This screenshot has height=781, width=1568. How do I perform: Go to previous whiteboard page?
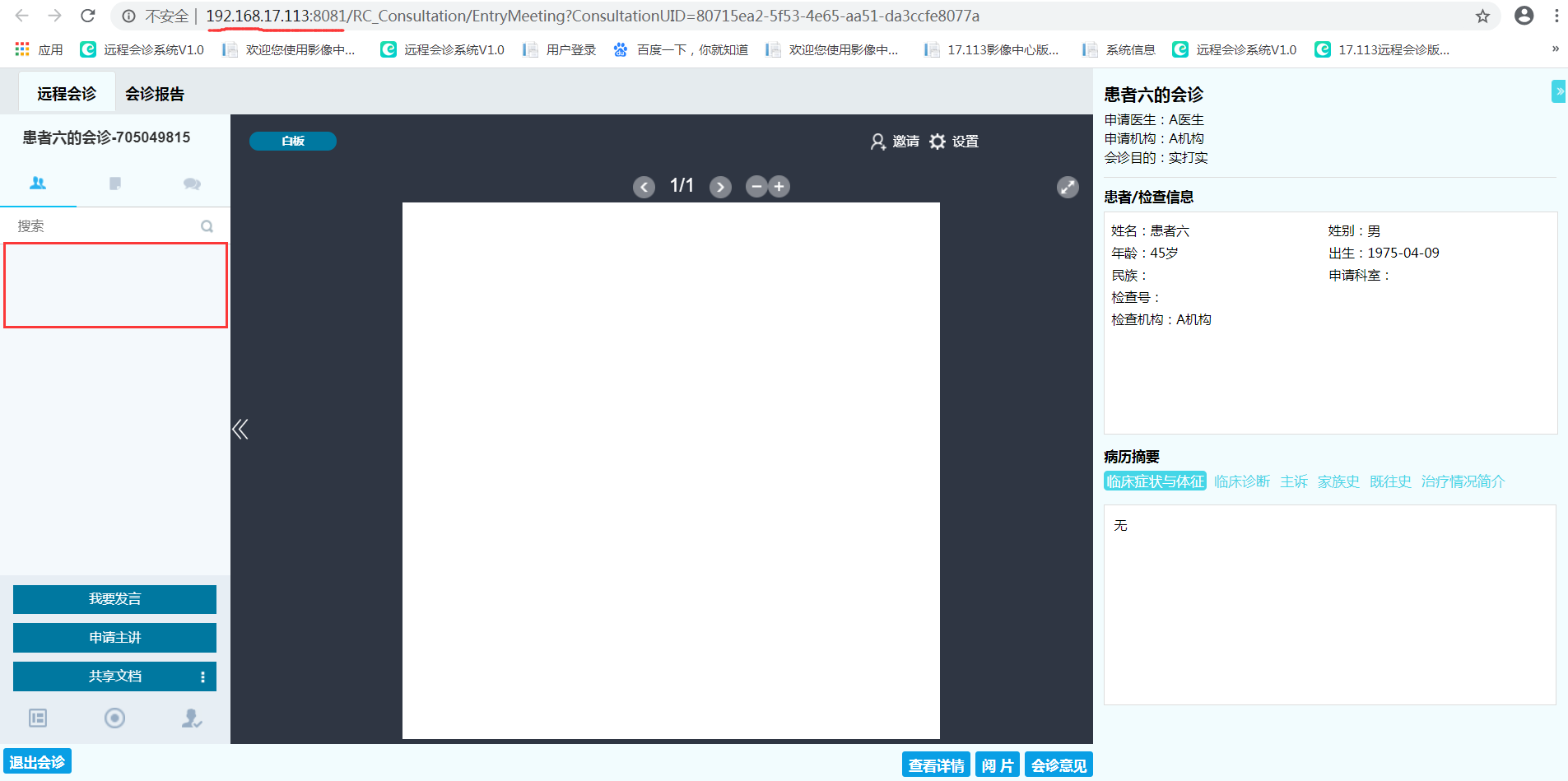point(644,187)
